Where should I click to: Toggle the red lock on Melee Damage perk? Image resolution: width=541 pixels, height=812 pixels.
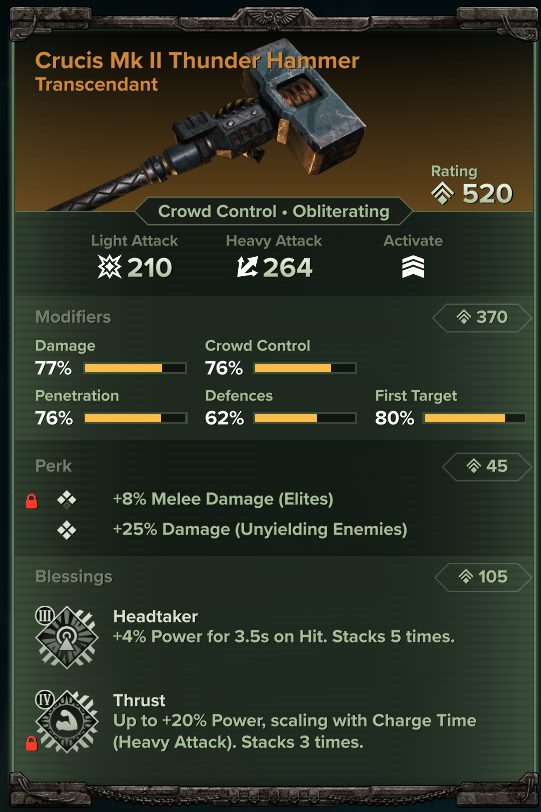coord(32,501)
